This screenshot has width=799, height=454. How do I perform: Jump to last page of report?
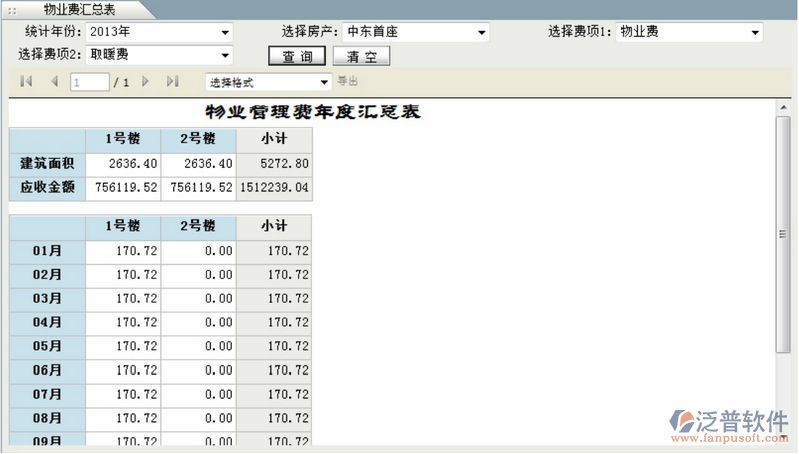[x=172, y=81]
